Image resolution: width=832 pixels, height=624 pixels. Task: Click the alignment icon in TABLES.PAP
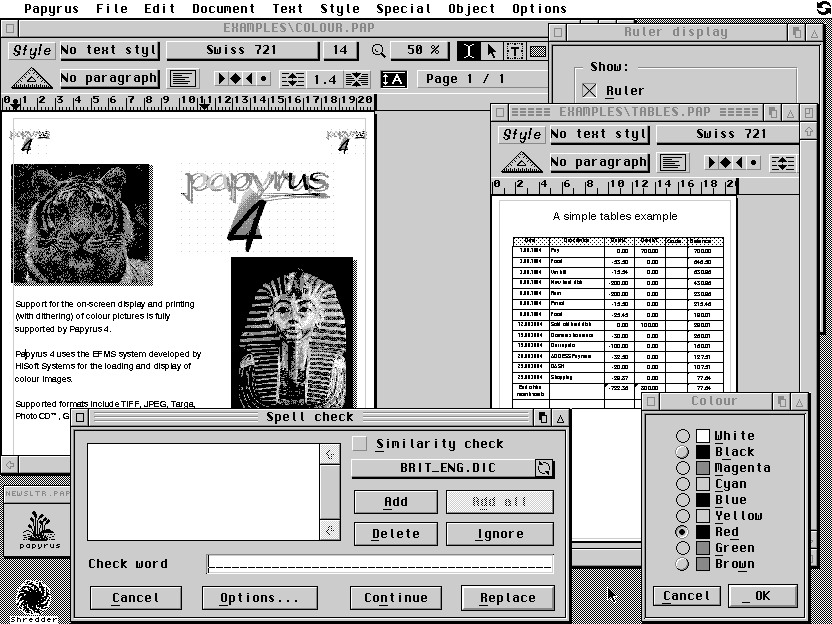tap(673, 162)
